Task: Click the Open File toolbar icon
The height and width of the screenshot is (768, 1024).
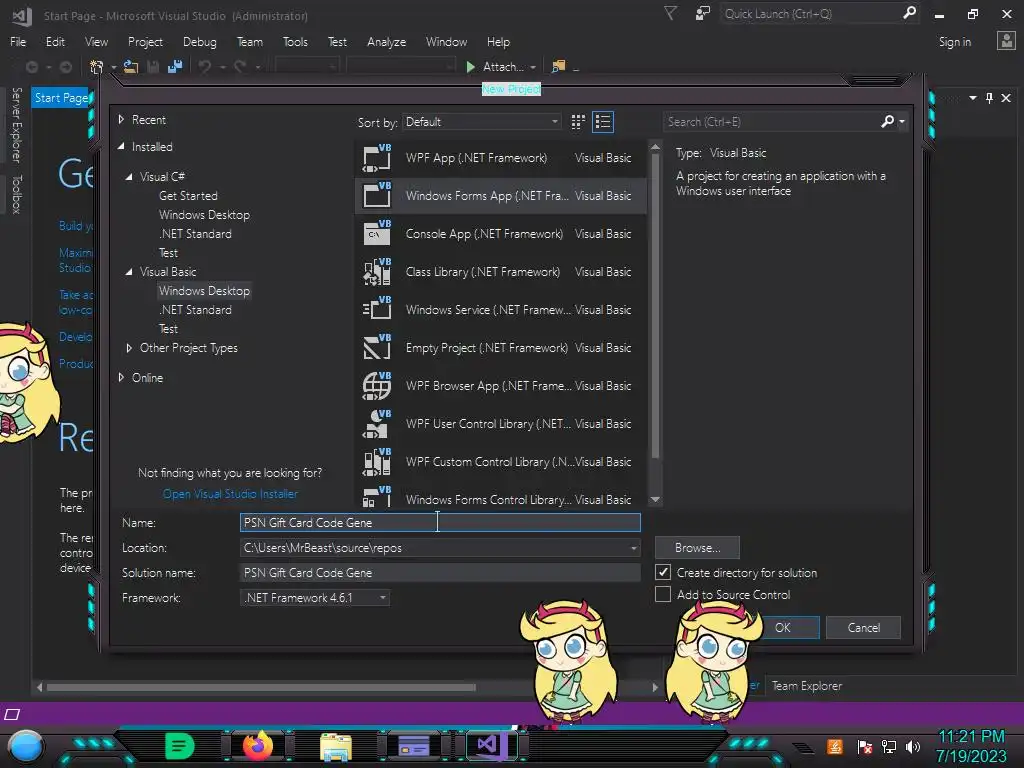Action: click(131, 67)
